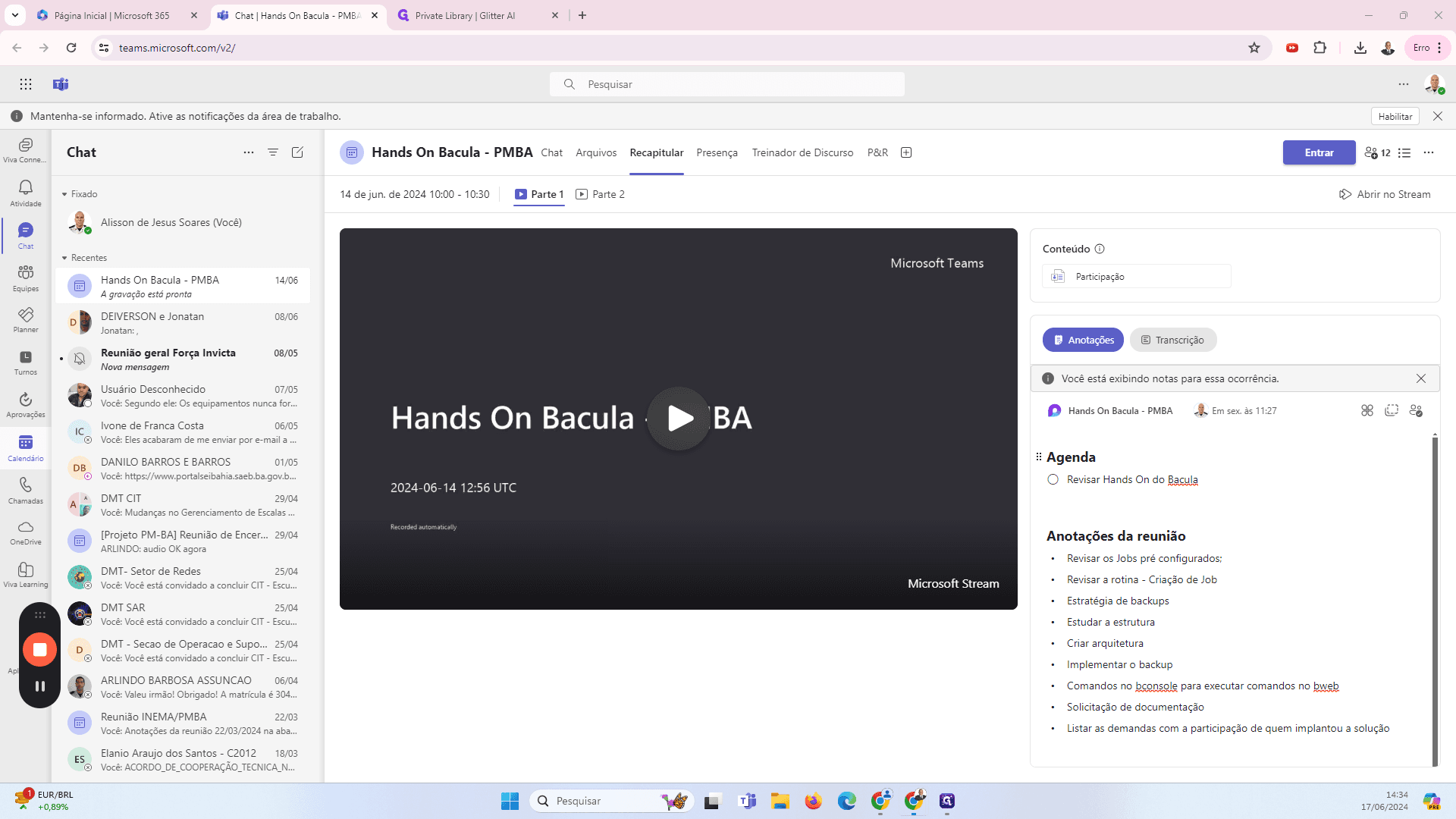The image size is (1456, 819).
Task: Open the Atividade bell icon
Action: 25,193
